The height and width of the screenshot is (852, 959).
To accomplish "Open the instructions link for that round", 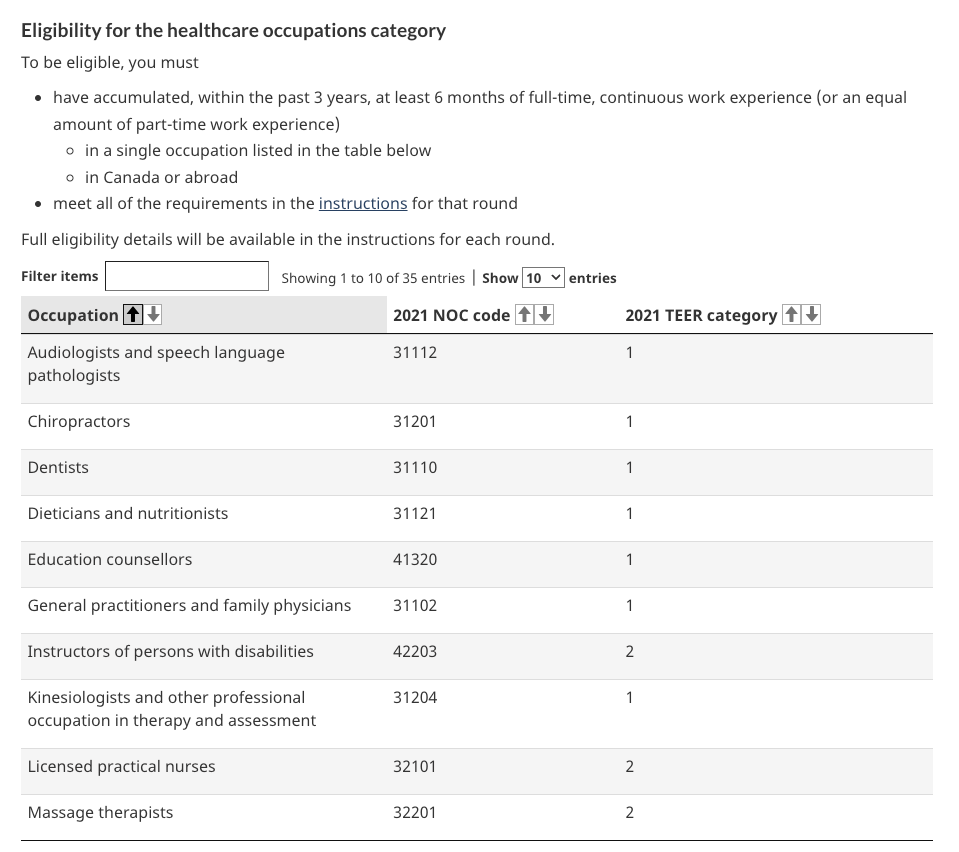I will point(362,203).
